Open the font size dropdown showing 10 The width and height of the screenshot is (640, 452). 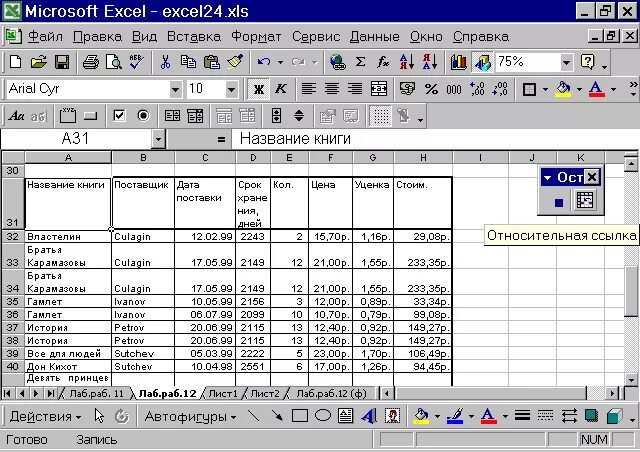coord(231,89)
